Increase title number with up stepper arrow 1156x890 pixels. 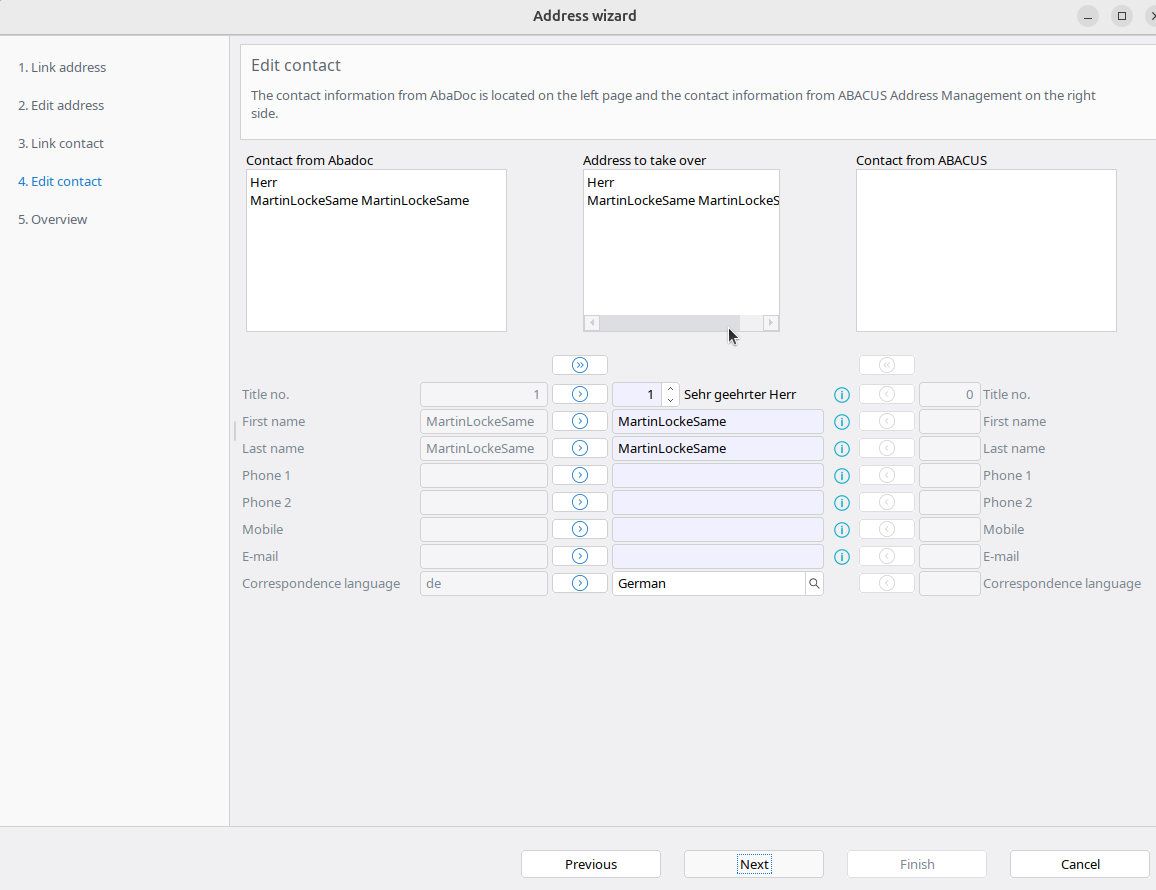tap(671, 389)
